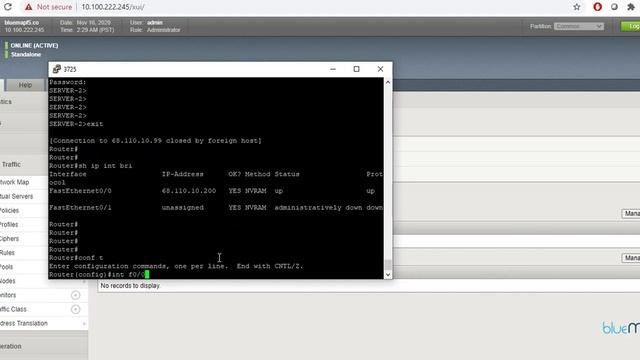Click the plus icon beside Traffic Class
Viewport: 640px width, 360px height.
point(76,309)
